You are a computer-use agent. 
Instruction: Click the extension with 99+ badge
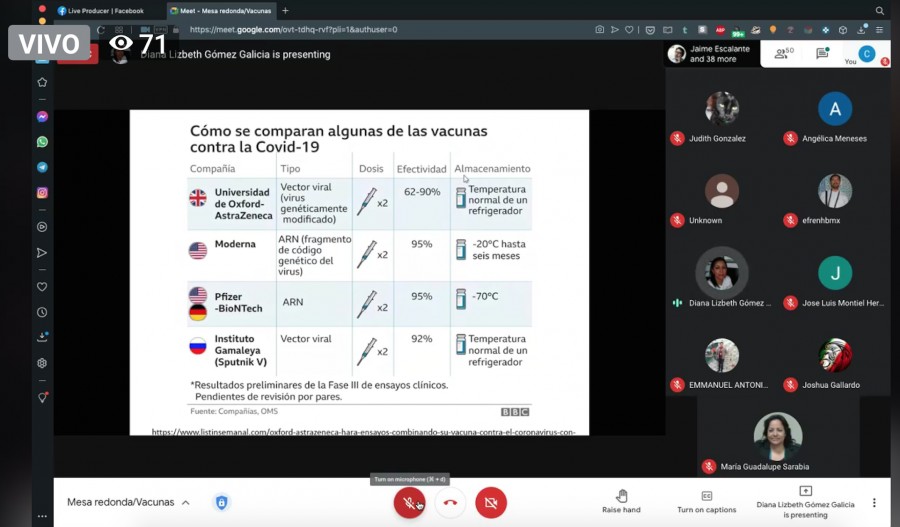tap(738, 31)
